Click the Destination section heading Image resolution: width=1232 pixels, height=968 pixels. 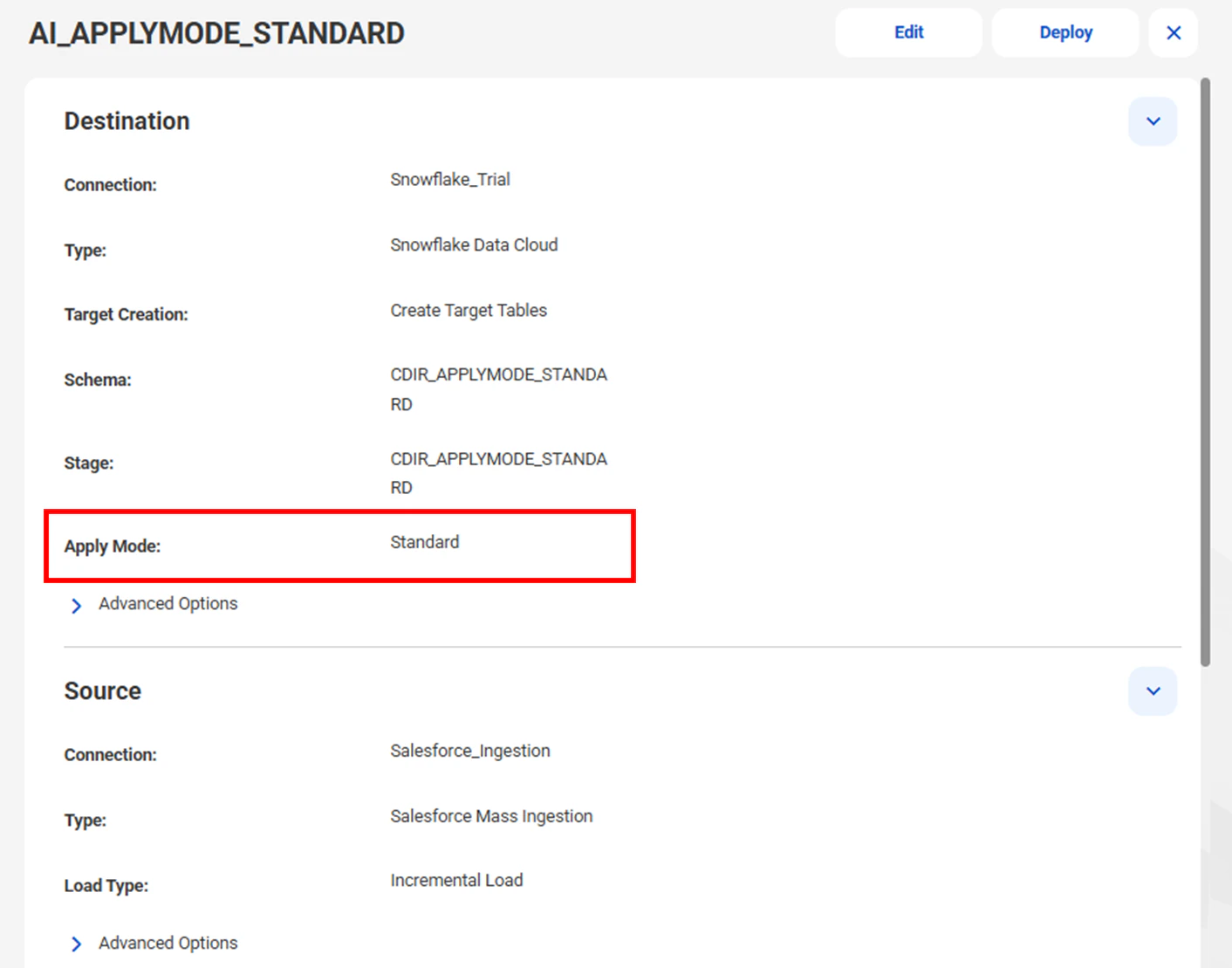click(x=127, y=121)
